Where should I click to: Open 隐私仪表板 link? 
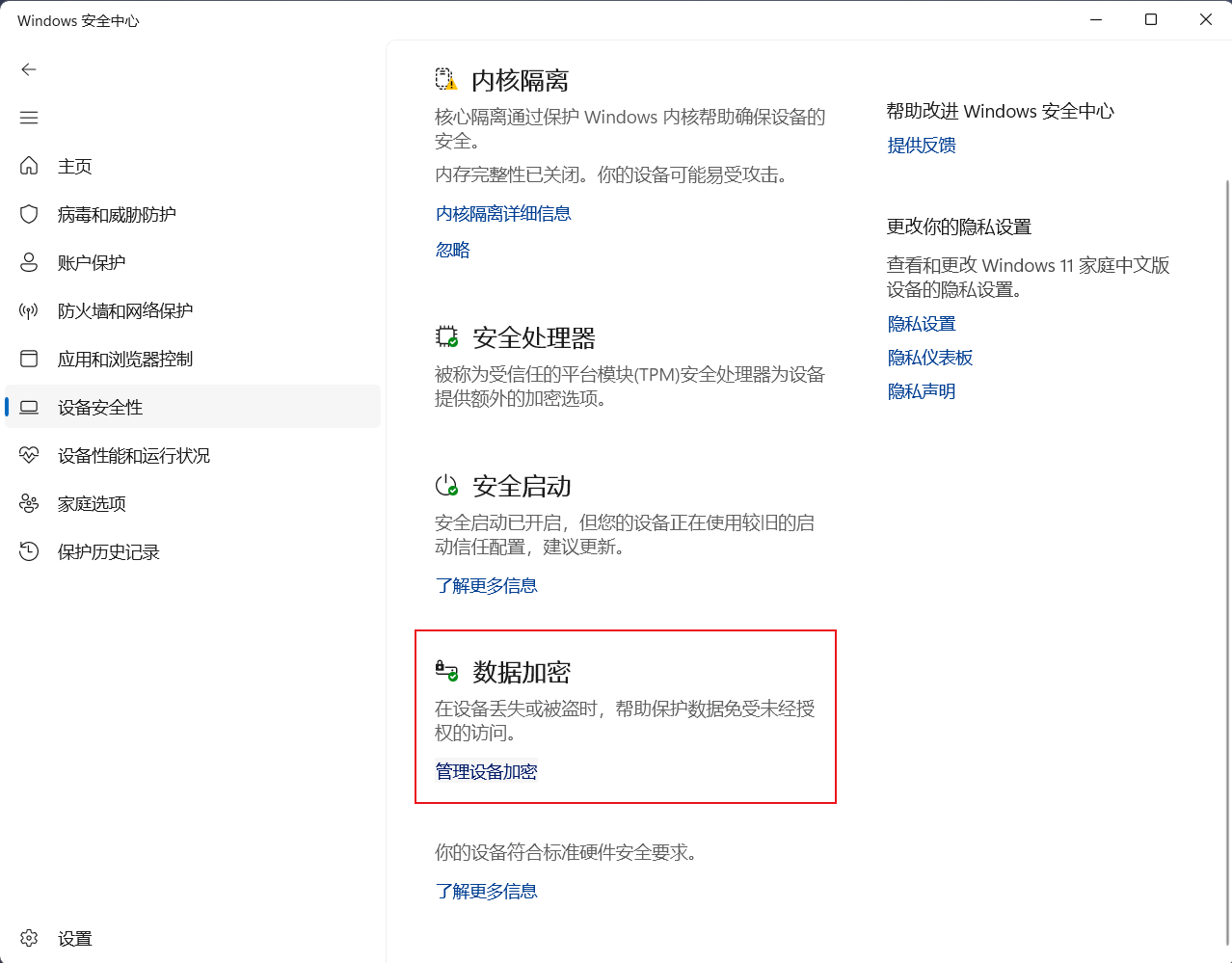(930, 358)
